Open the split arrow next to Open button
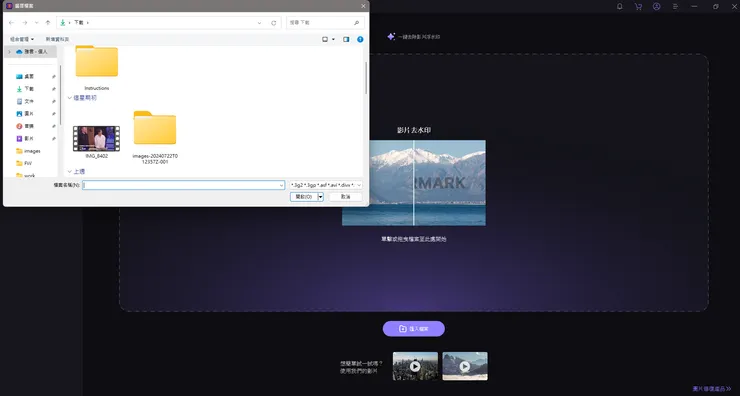The height and width of the screenshot is (396, 740). [320, 197]
